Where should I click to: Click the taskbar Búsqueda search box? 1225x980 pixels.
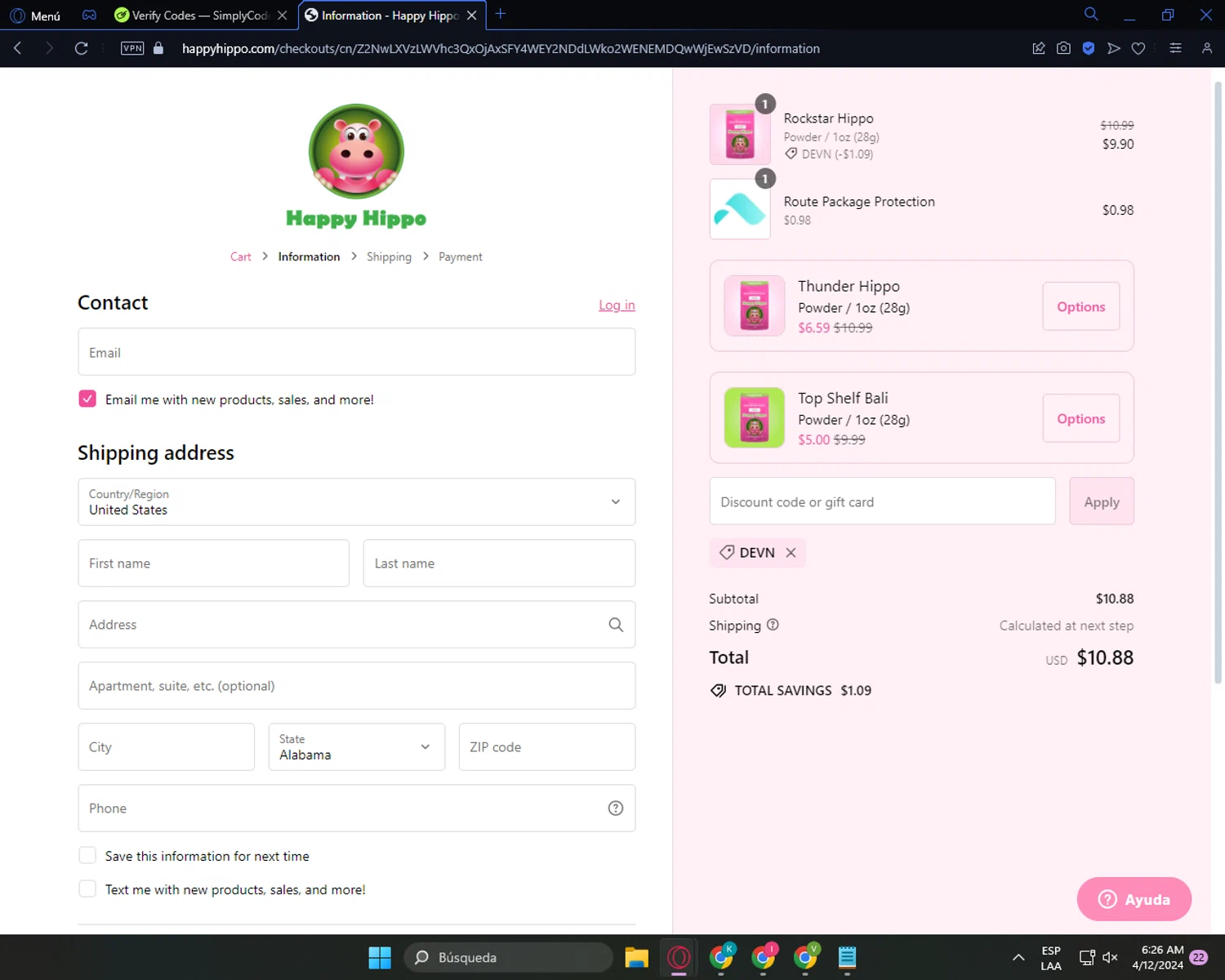pos(508,957)
